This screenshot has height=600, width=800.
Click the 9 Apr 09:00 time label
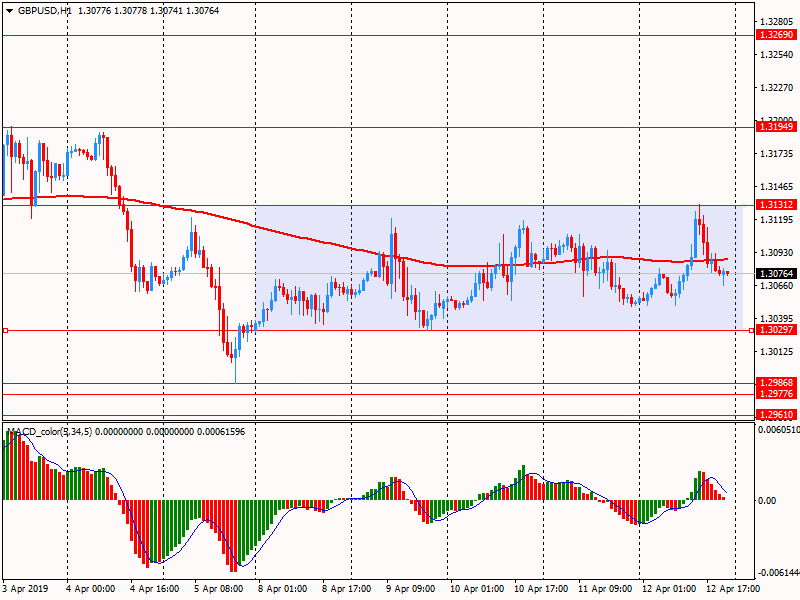[x=410, y=589]
